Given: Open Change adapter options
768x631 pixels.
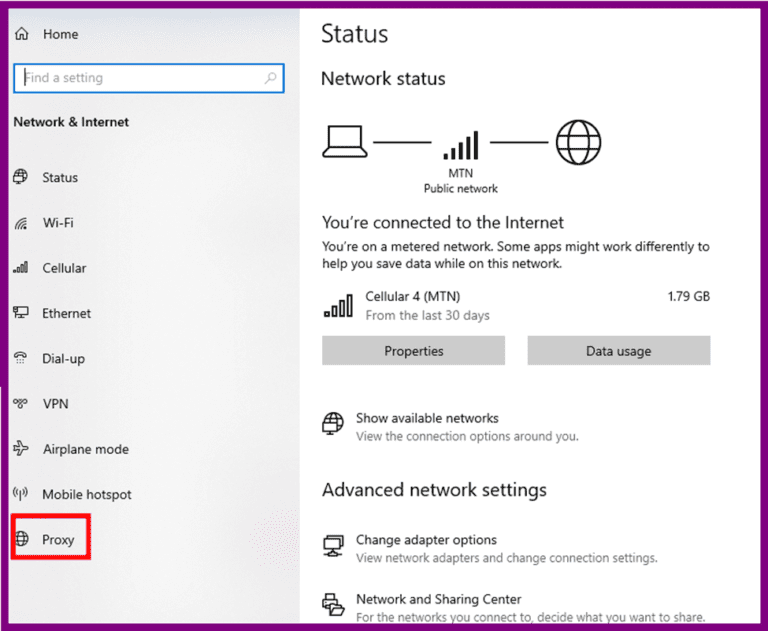Looking at the screenshot, I should tap(426, 541).
